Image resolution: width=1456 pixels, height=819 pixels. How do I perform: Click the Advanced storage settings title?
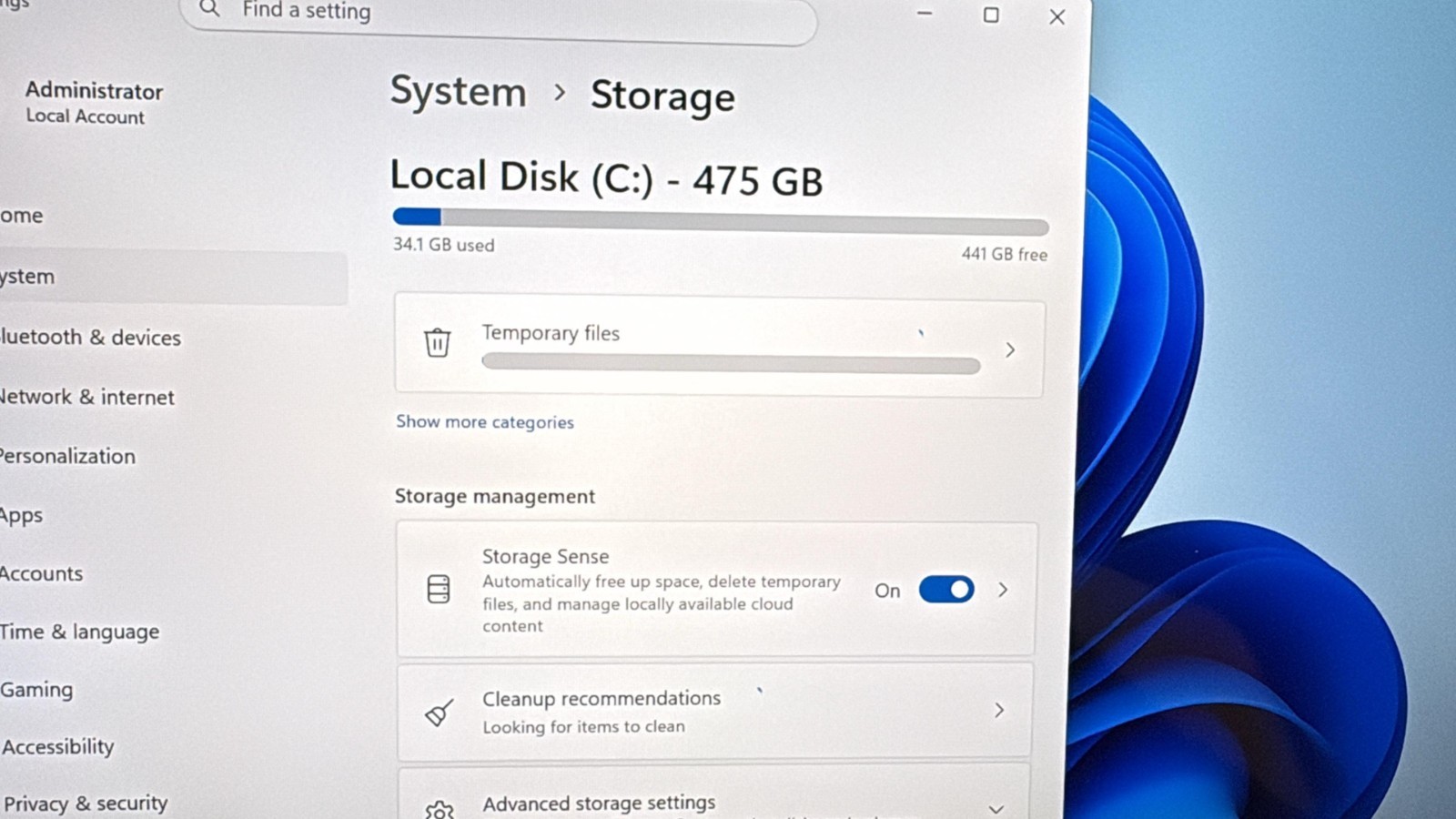tap(599, 804)
